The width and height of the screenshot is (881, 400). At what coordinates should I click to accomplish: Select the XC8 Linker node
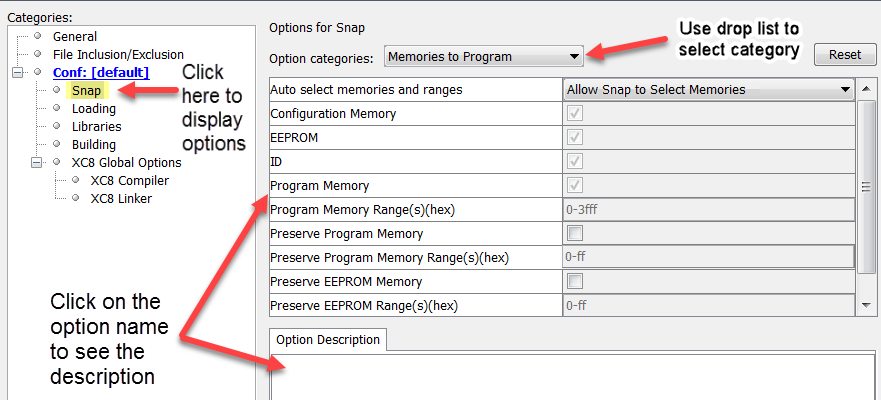coord(121,198)
